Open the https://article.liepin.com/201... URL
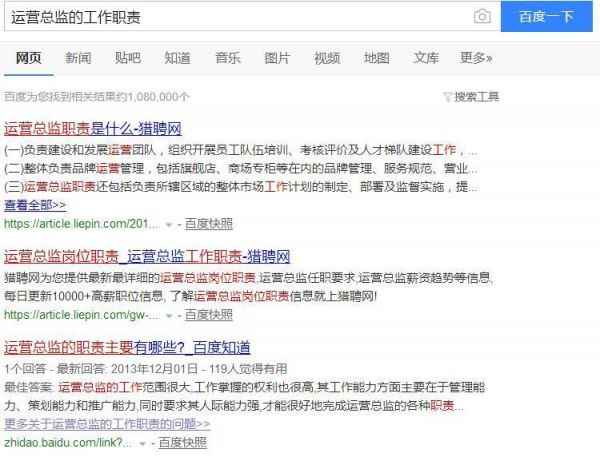The height and width of the screenshot is (457, 600). pos(82,224)
